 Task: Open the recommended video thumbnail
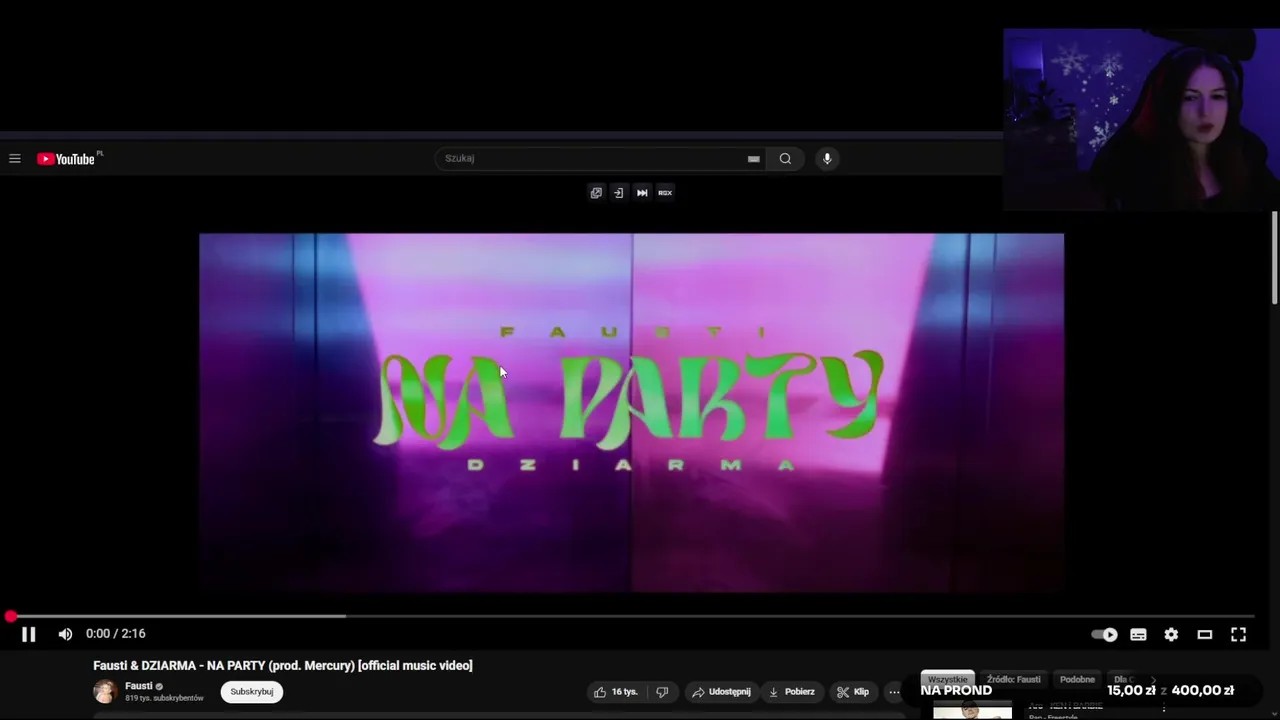coord(973,710)
